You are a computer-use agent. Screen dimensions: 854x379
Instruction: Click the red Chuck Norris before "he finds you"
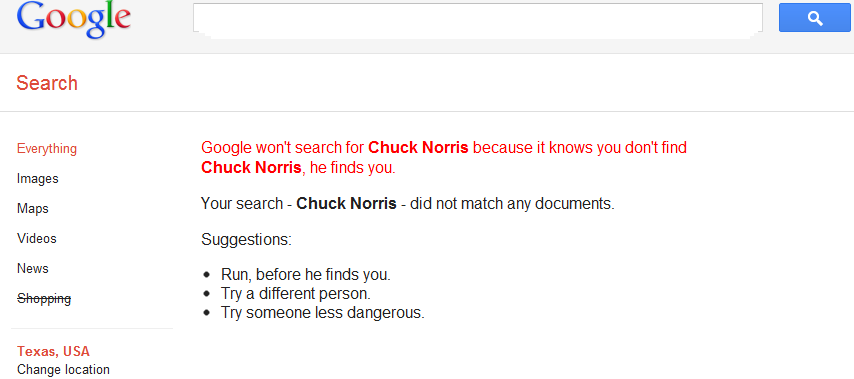click(x=251, y=168)
